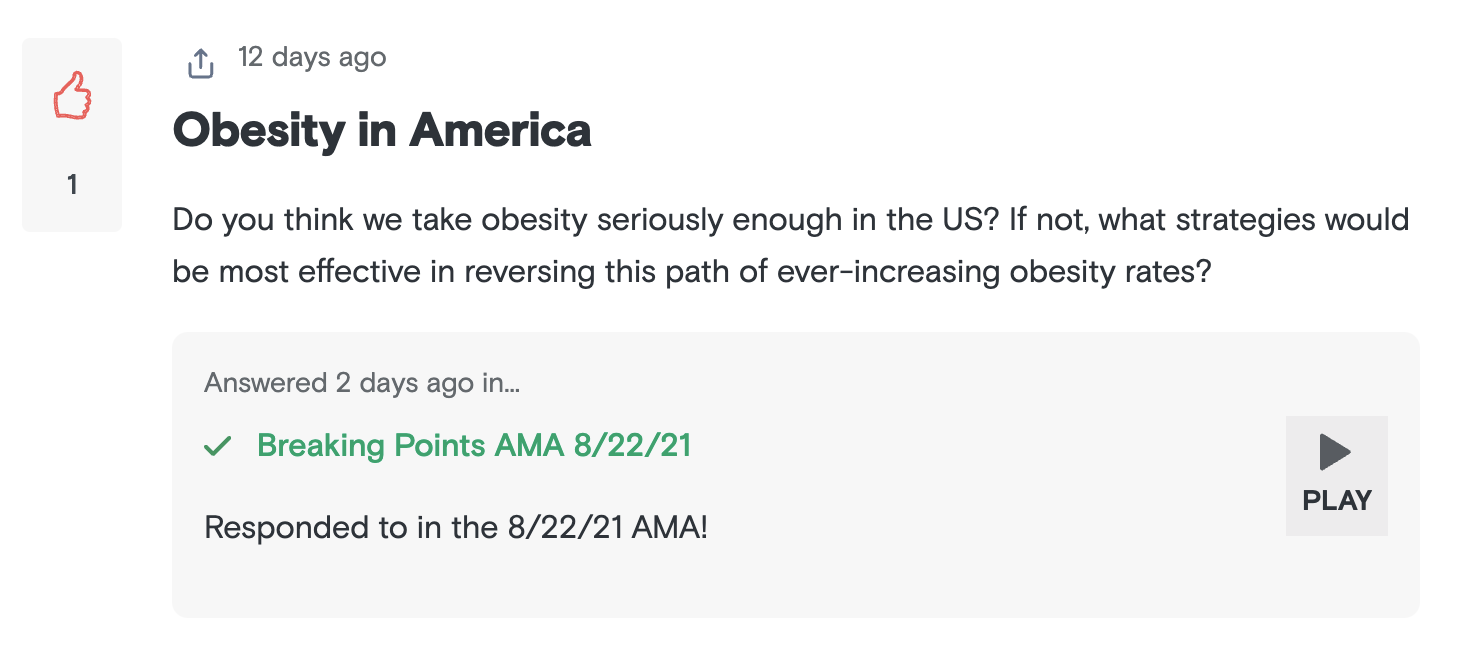Click the green checkmark next to Breaking Points
The height and width of the screenshot is (654, 1466).
tap(218, 446)
